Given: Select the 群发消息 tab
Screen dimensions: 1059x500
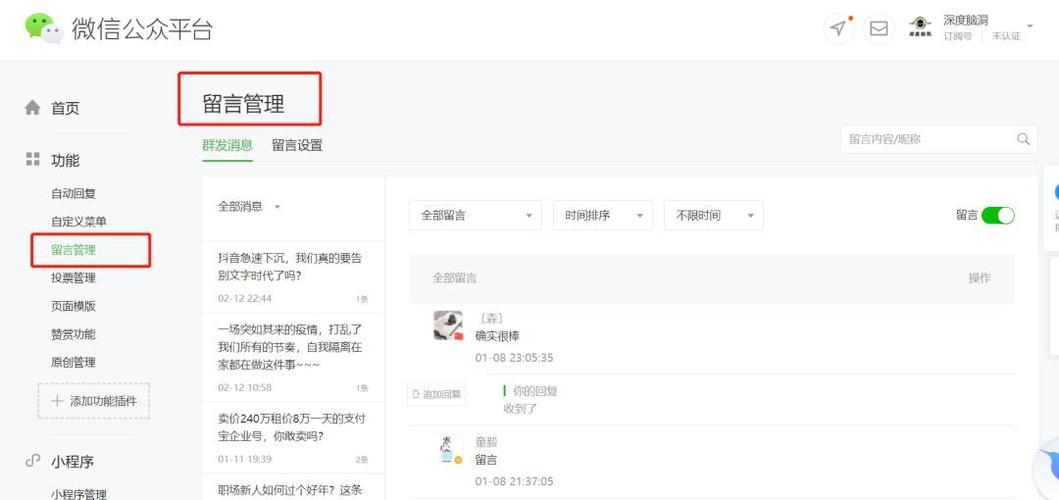Looking at the screenshot, I should pyautogui.click(x=227, y=145).
